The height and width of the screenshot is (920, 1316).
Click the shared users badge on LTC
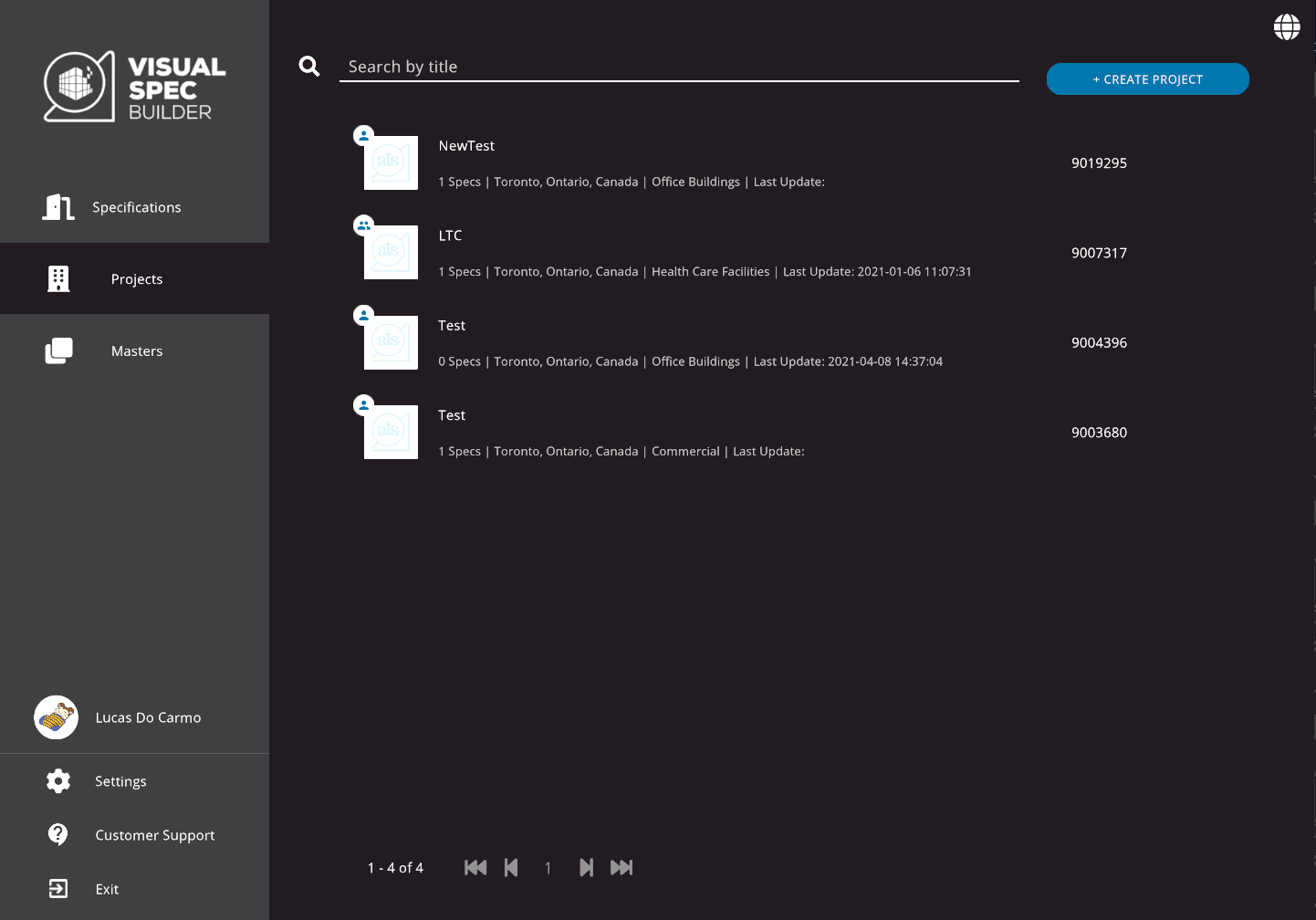click(x=363, y=225)
